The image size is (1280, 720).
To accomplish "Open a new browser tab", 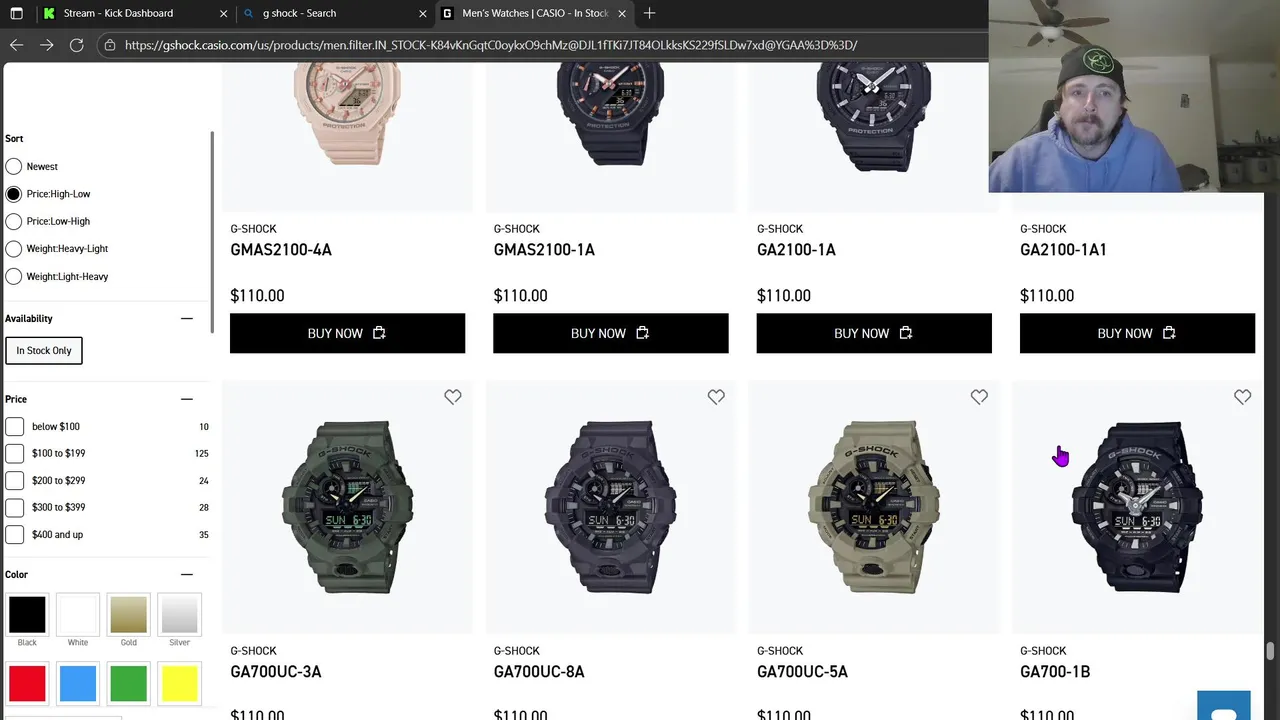I will pyautogui.click(x=649, y=13).
